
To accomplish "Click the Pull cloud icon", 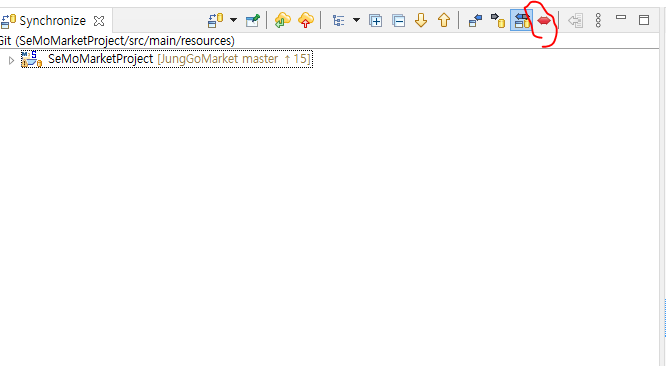I will tap(282, 20).
